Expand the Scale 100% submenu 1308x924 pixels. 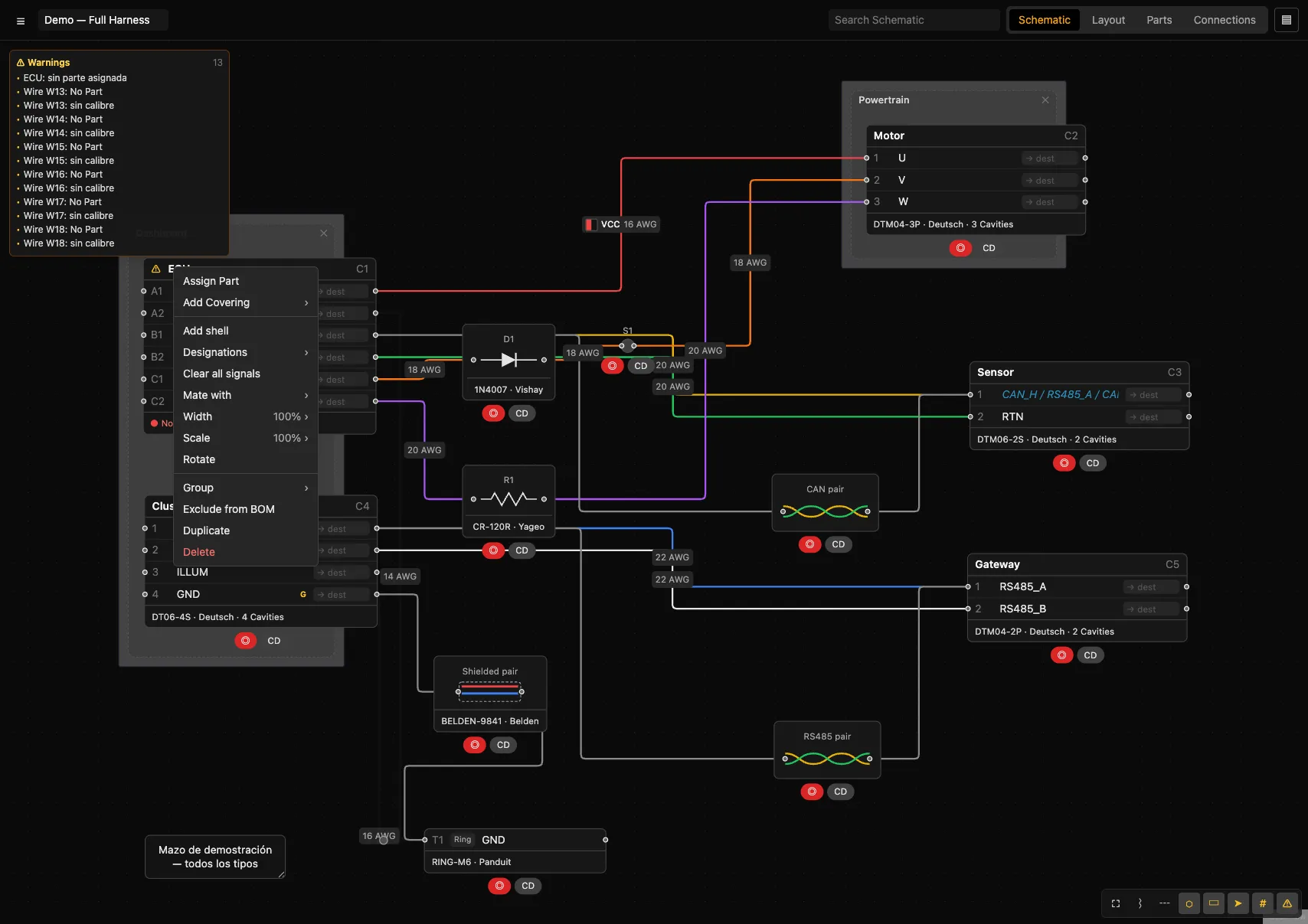click(246, 438)
